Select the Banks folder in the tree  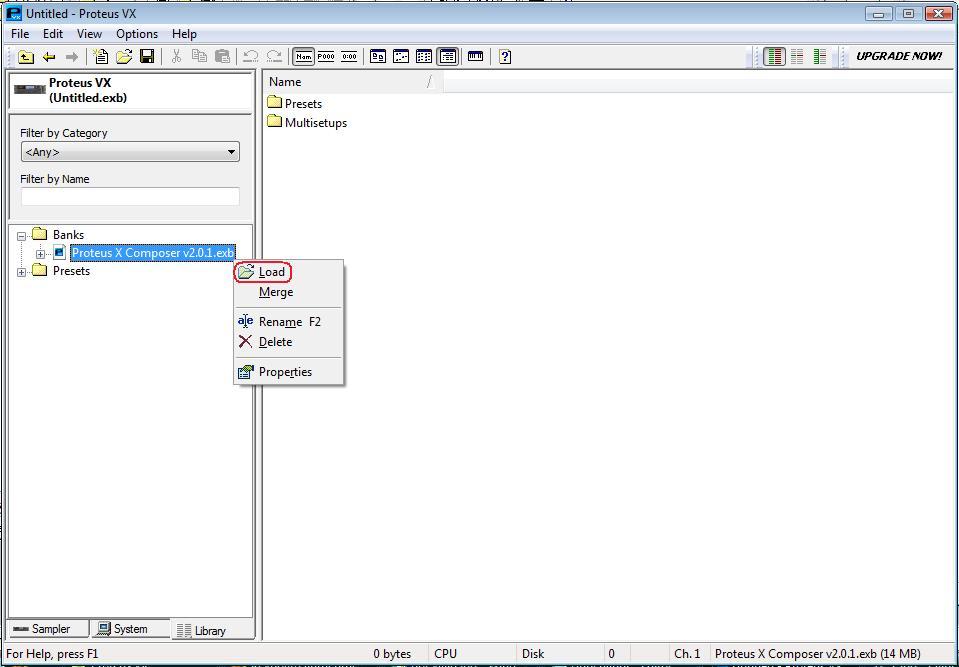(68, 235)
